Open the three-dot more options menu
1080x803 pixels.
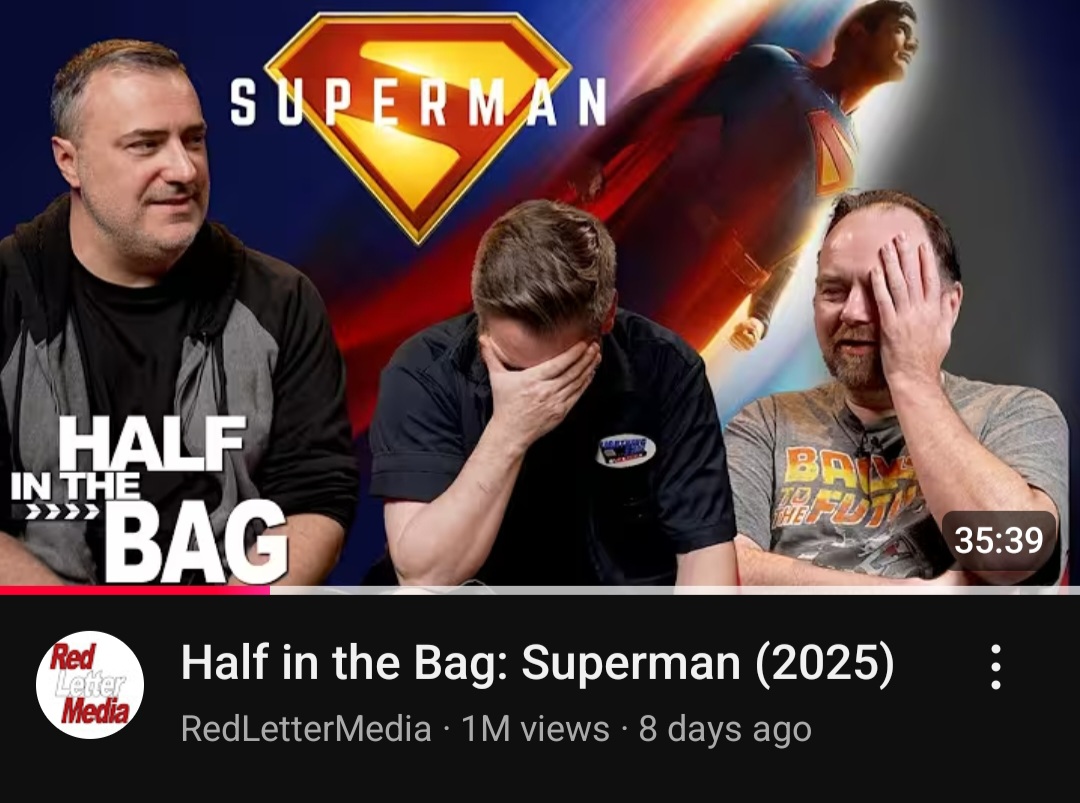click(x=995, y=667)
